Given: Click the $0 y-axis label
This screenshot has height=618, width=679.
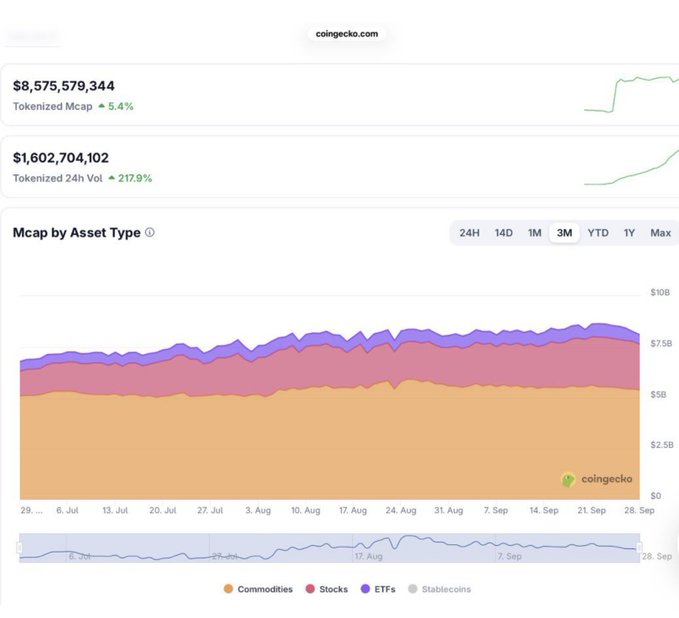Looking at the screenshot, I should (x=656, y=496).
